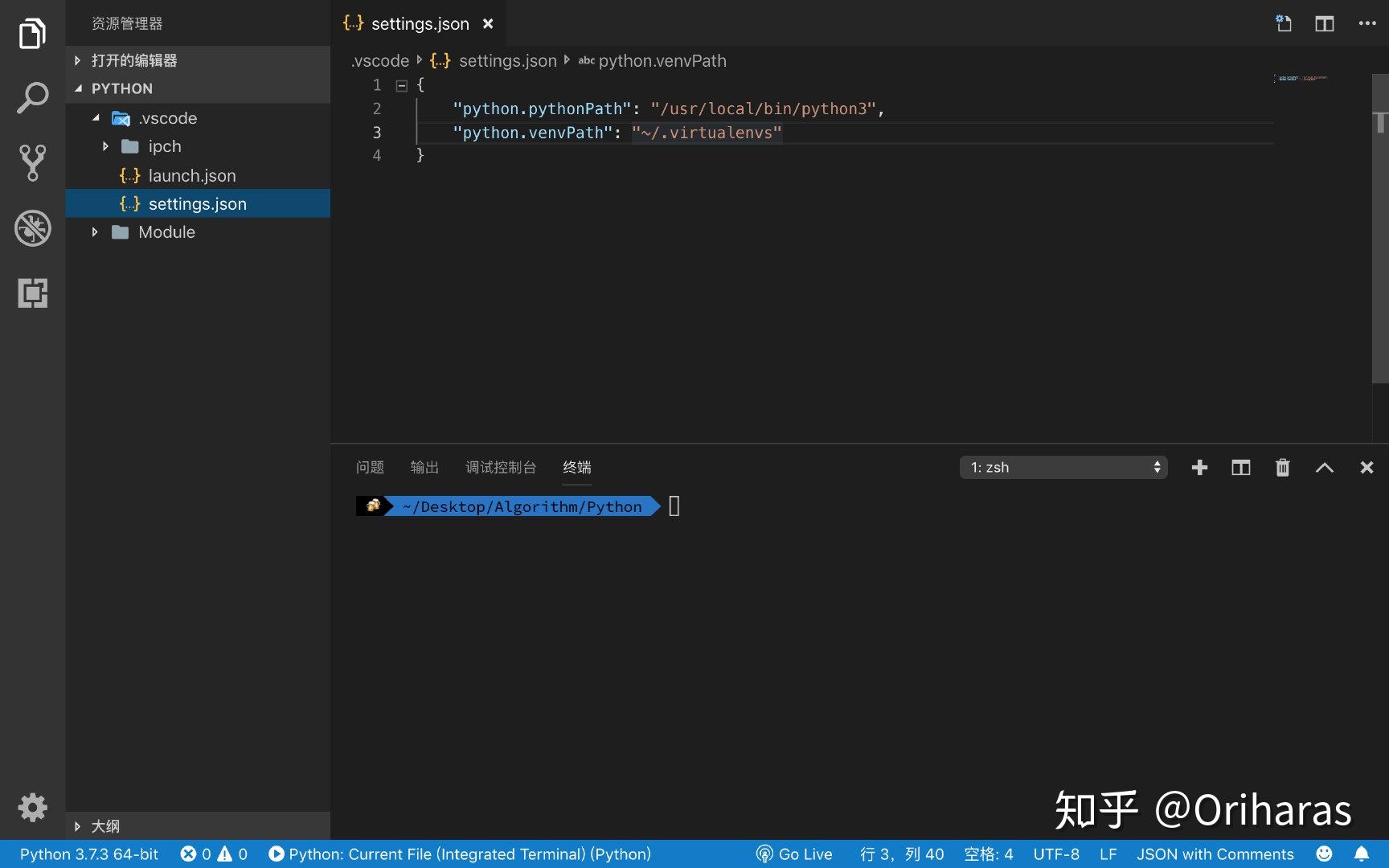Select the Python 3.7.3 64-bit interpreter
This screenshot has width=1389, height=868.
click(x=88, y=854)
